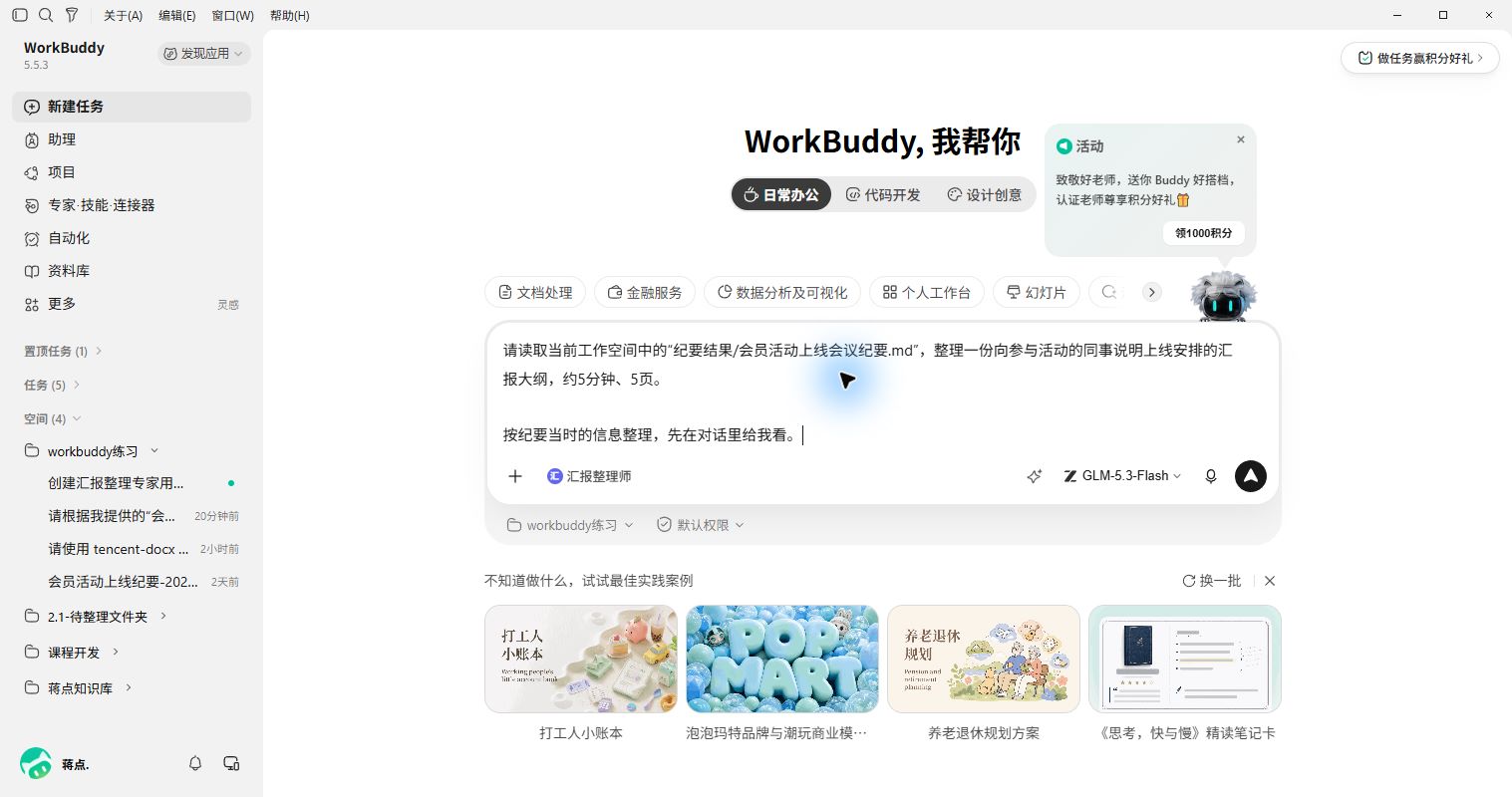Viewport: 1512px width, 797px height.
Task: Open the notifications bell icon
Action: pos(195,763)
